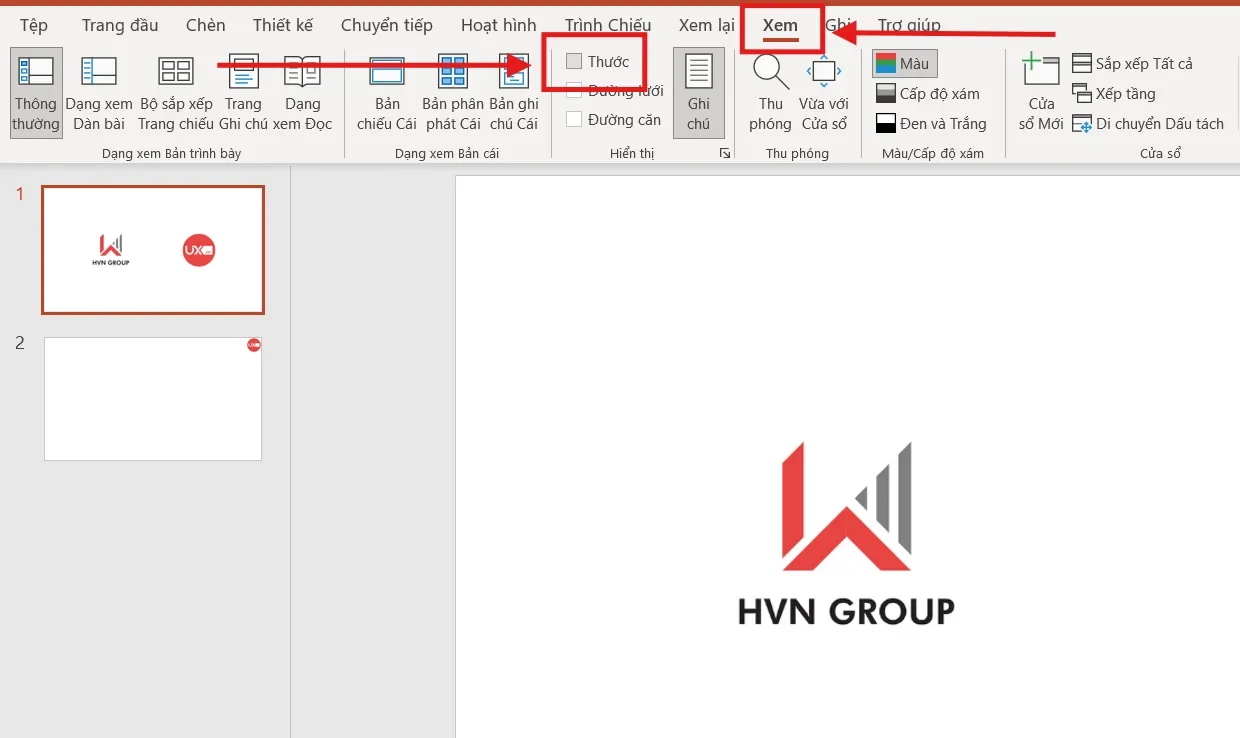Click the HVN GROUP logo on slide
Viewport: 1240px width, 738px height.
(x=846, y=533)
